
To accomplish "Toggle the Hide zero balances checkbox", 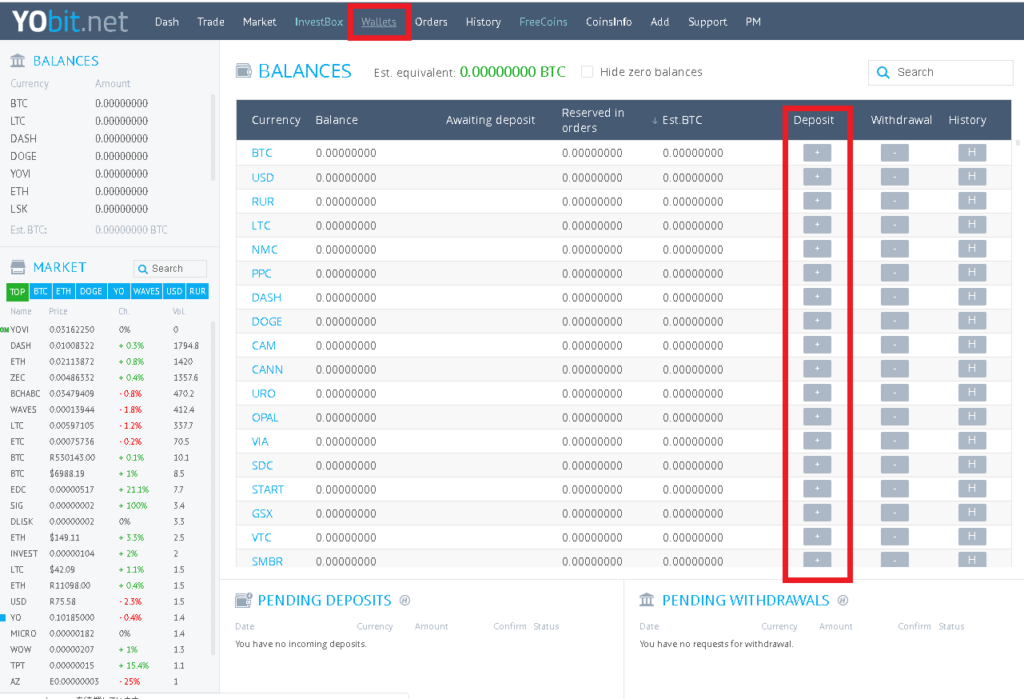I will (x=587, y=72).
